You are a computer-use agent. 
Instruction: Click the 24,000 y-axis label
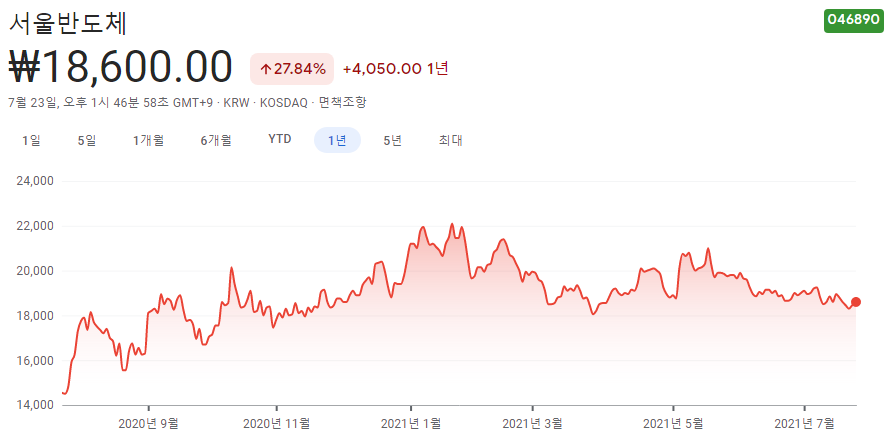37,182
